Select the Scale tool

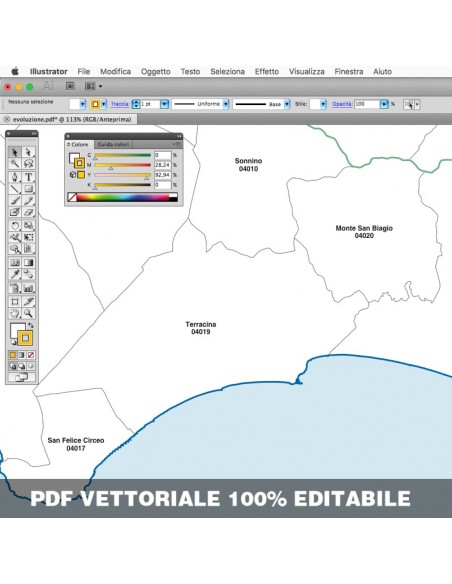tap(29, 225)
